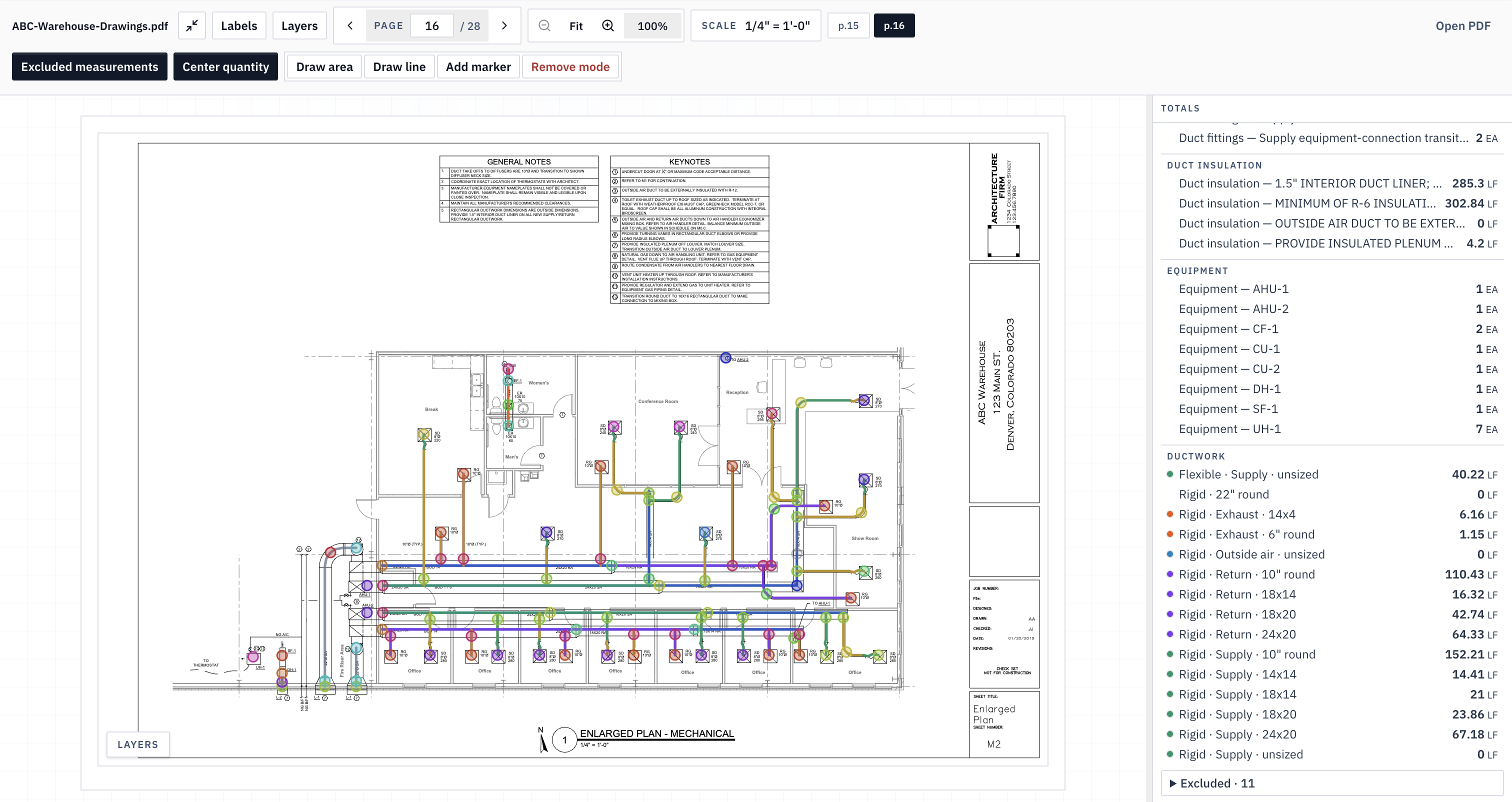Click the Rigid Outside air unsized blue dot

[1170, 554]
